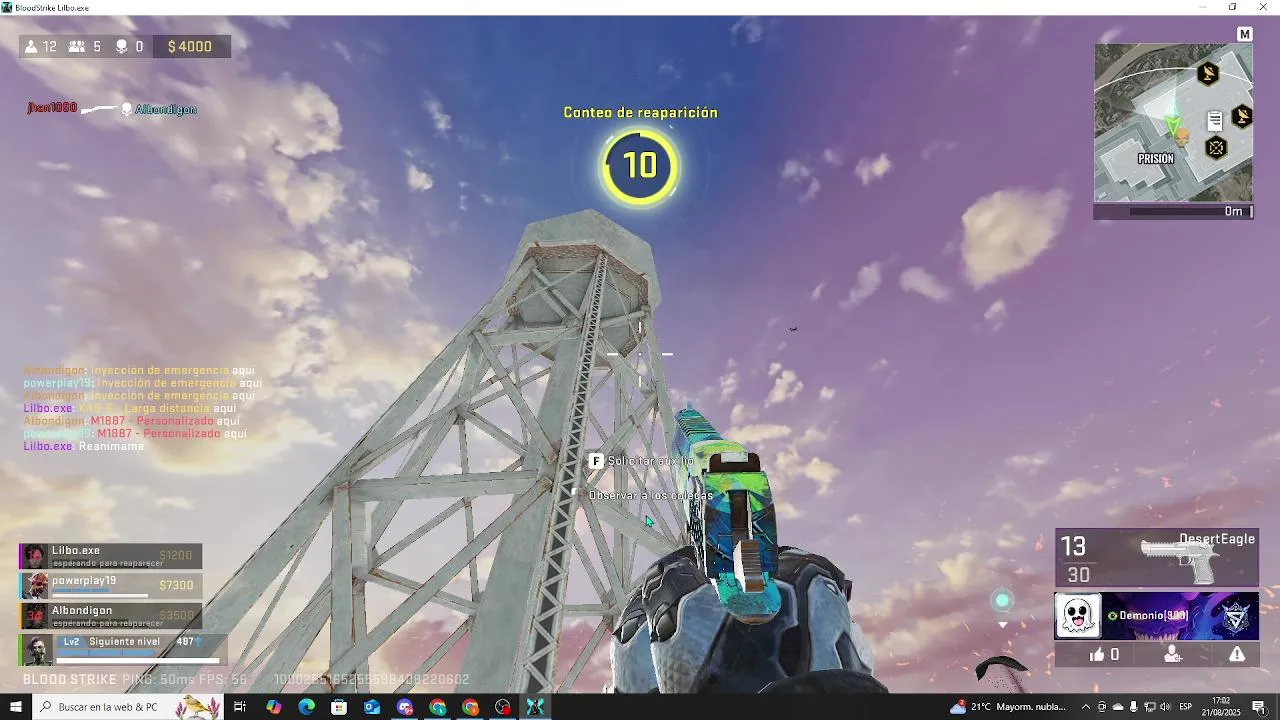Click the green player arrow marker on minimap
This screenshot has width=1280, height=720.
pyautogui.click(x=1173, y=124)
